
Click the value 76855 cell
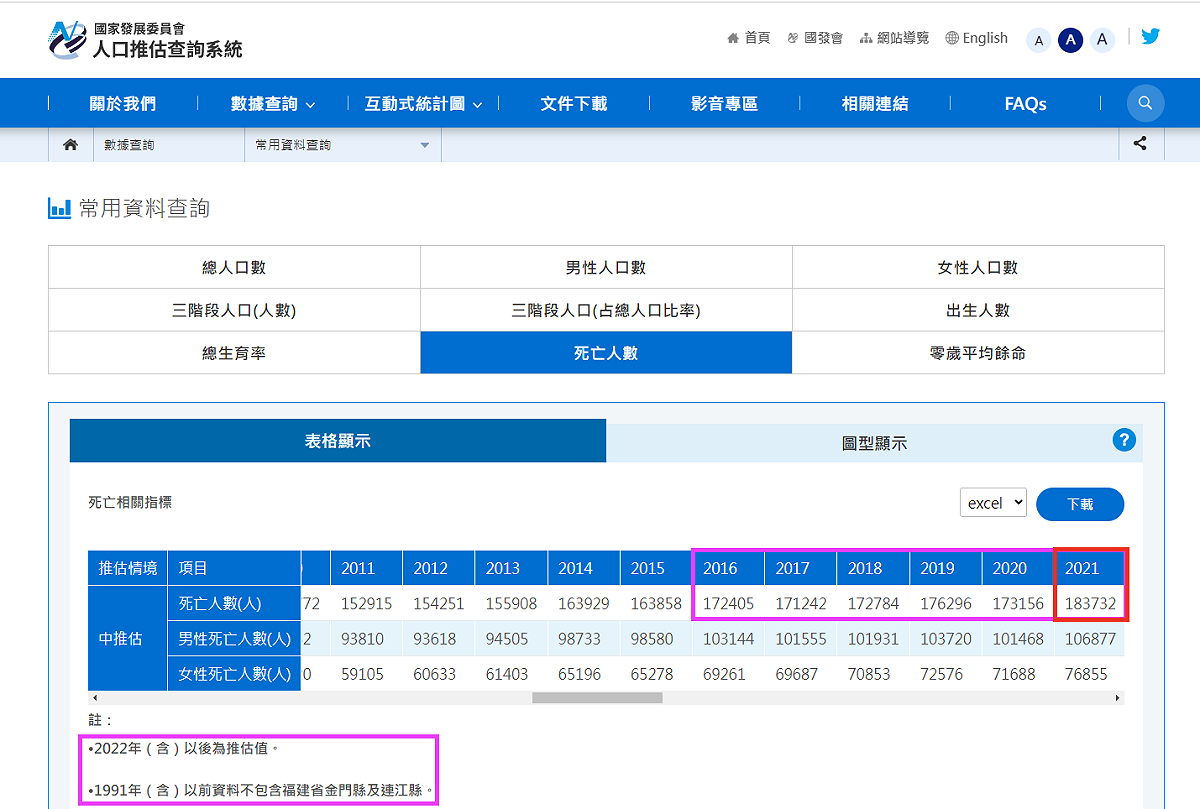[x=1090, y=674]
